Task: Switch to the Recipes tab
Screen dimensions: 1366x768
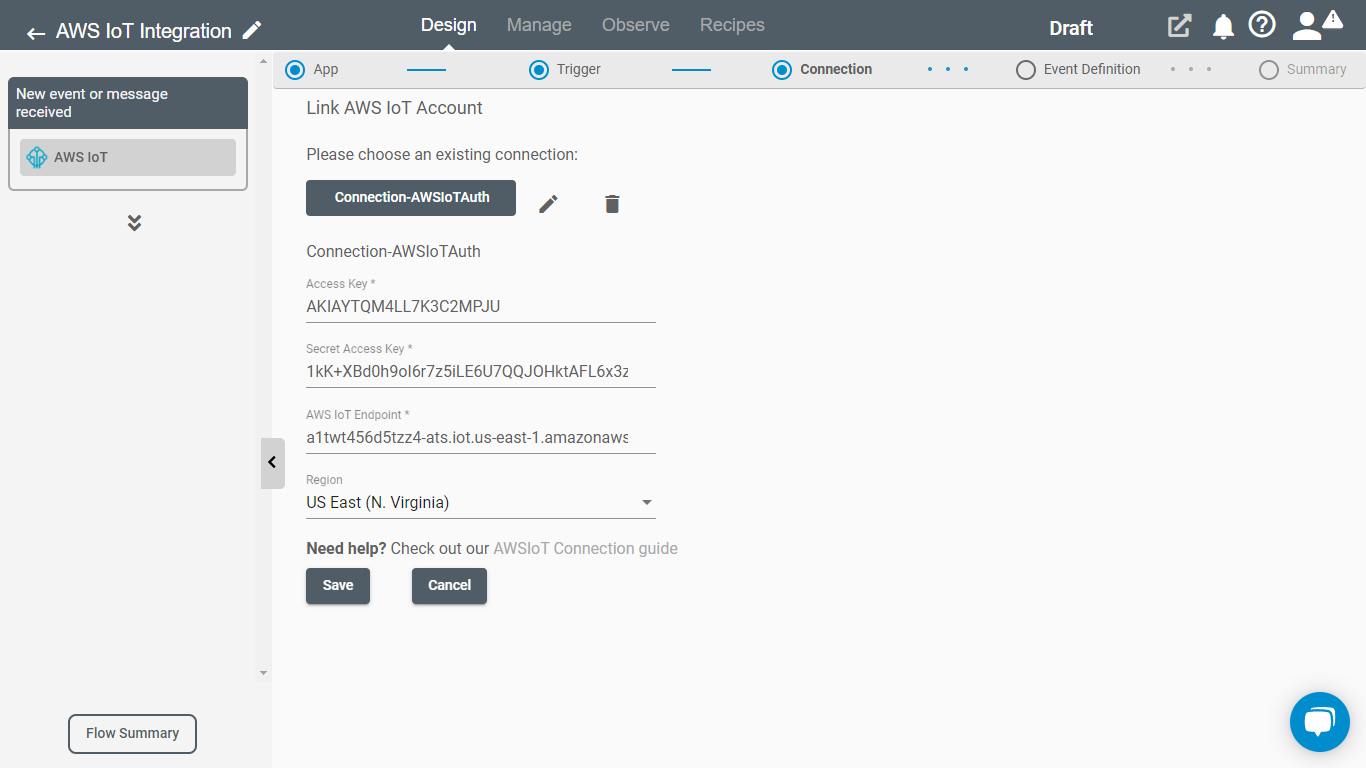Action: click(x=732, y=25)
